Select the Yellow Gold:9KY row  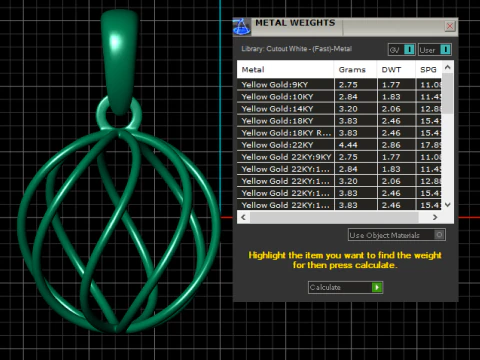339,84
